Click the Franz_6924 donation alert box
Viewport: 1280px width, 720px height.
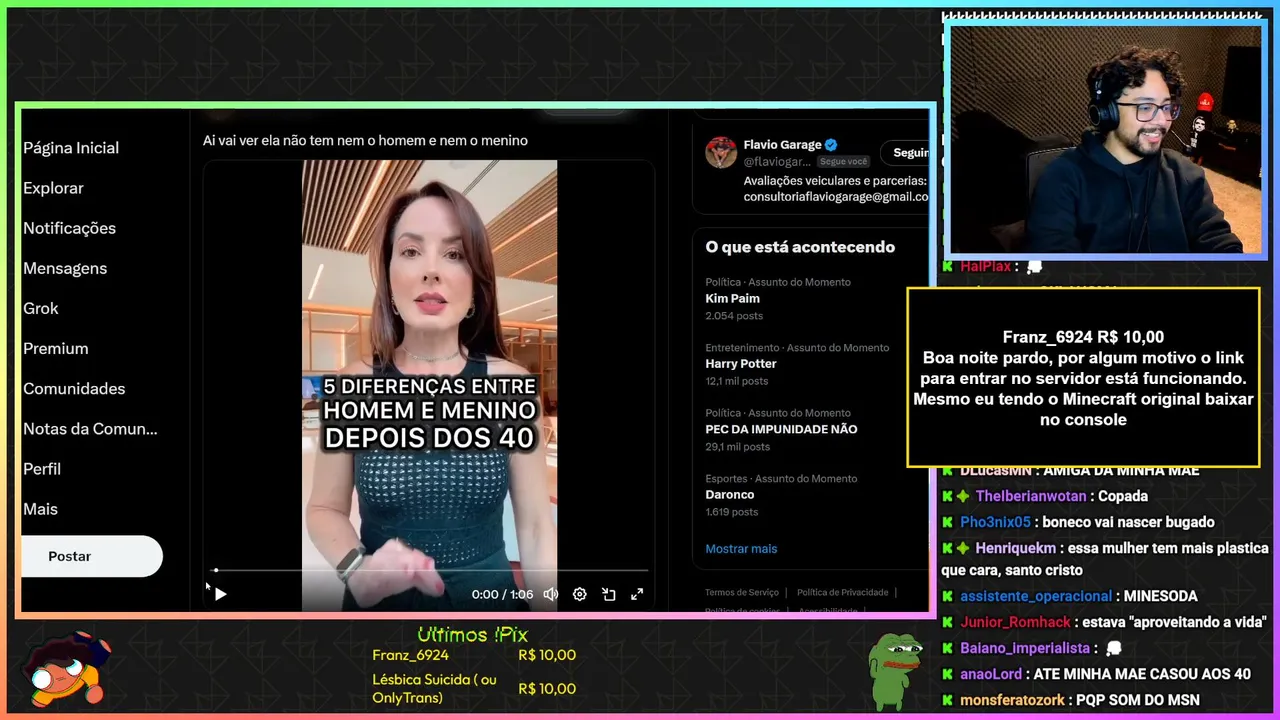(x=1083, y=378)
